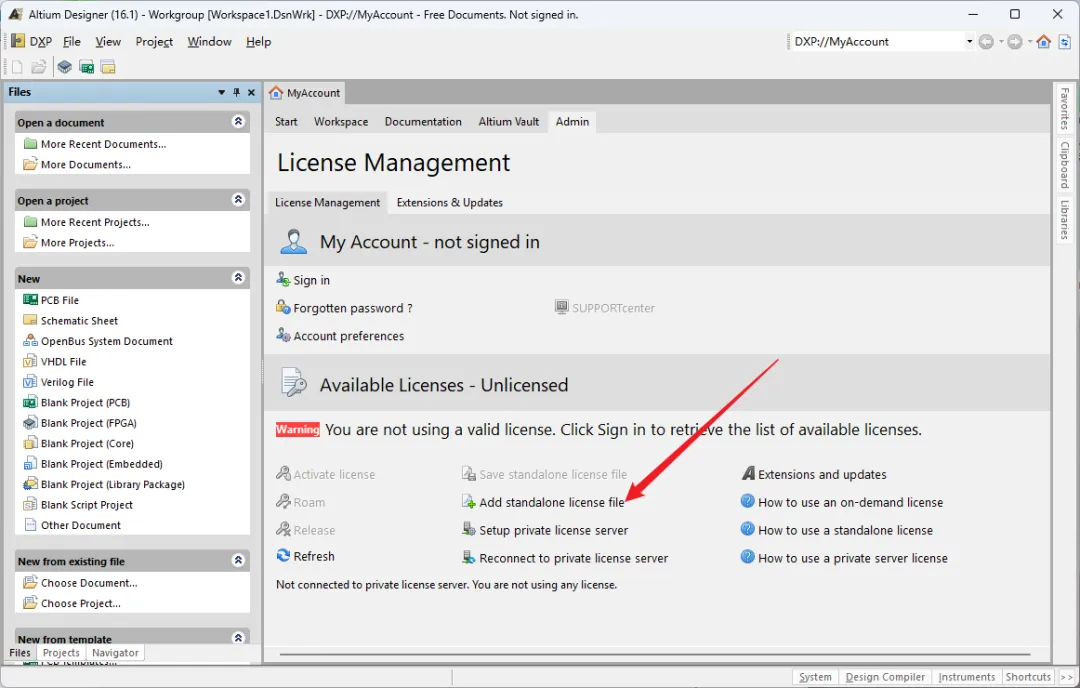
Task: Click the back navigation arrow icon
Action: point(986,41)
